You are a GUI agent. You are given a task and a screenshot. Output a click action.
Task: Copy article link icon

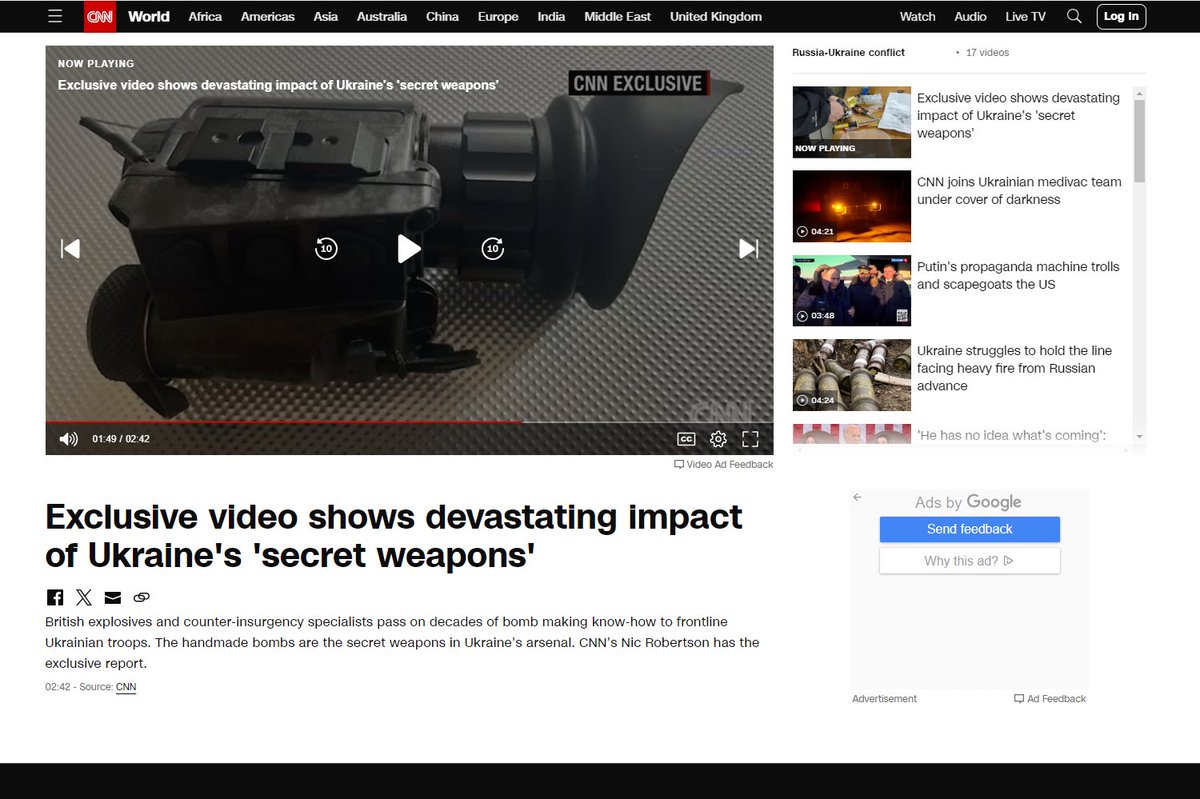pos(141,597)
